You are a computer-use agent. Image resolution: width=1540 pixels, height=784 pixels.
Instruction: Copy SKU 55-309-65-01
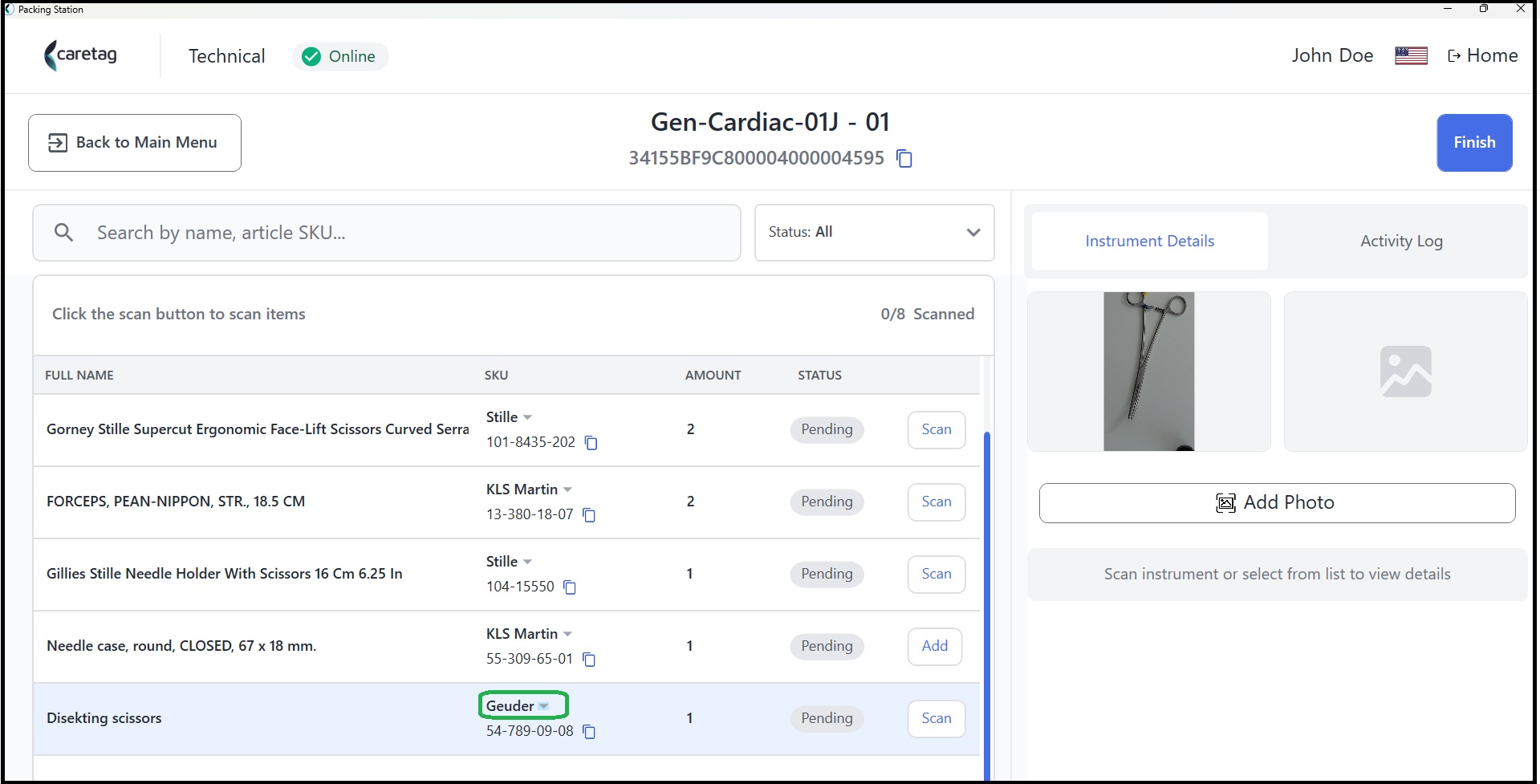589,660
